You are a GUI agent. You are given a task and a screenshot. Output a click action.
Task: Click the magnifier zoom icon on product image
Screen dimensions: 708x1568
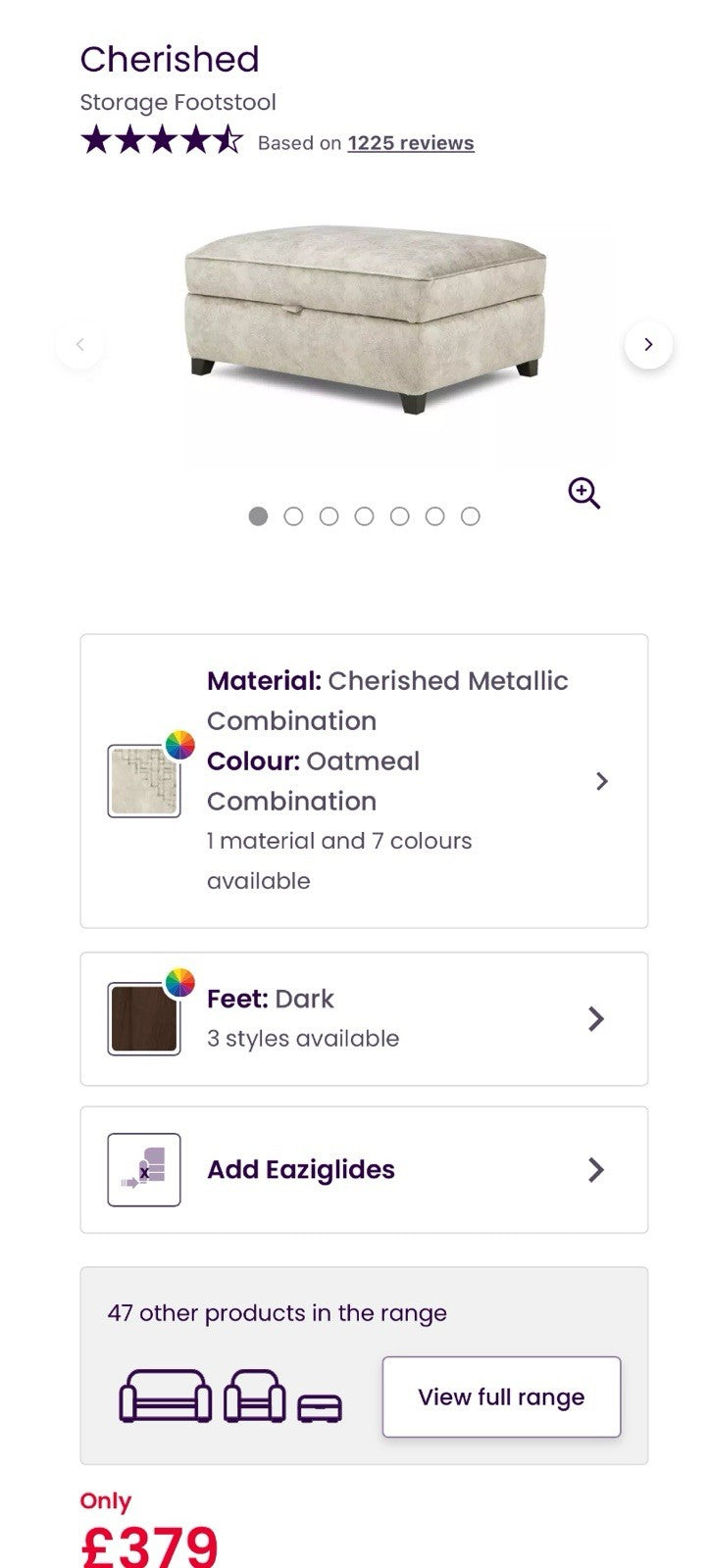(584, 493)
